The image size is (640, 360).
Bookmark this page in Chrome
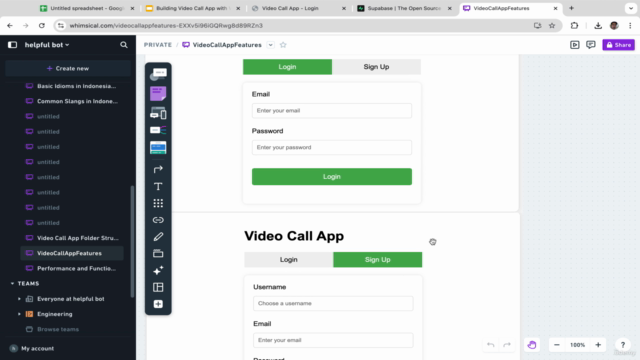point(552,26)
